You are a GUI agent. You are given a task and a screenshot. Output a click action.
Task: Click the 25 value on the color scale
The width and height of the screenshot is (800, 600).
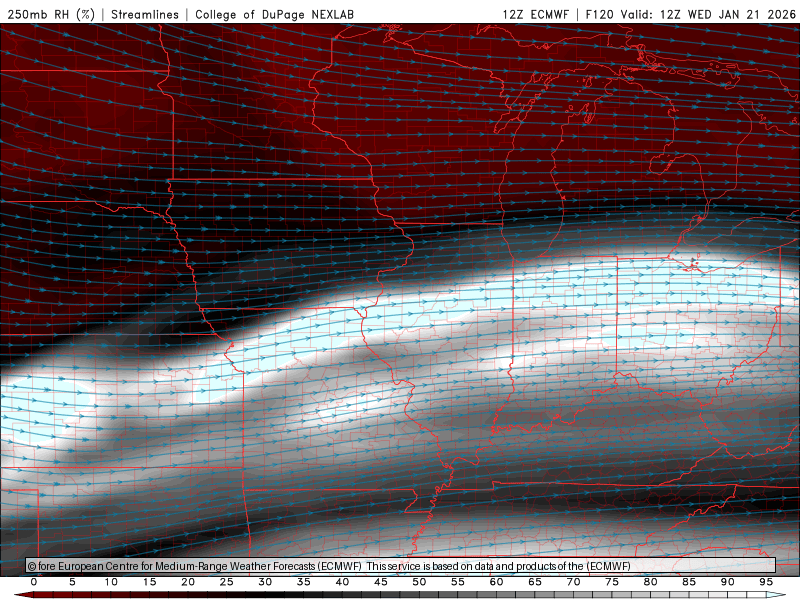point(227,582)
